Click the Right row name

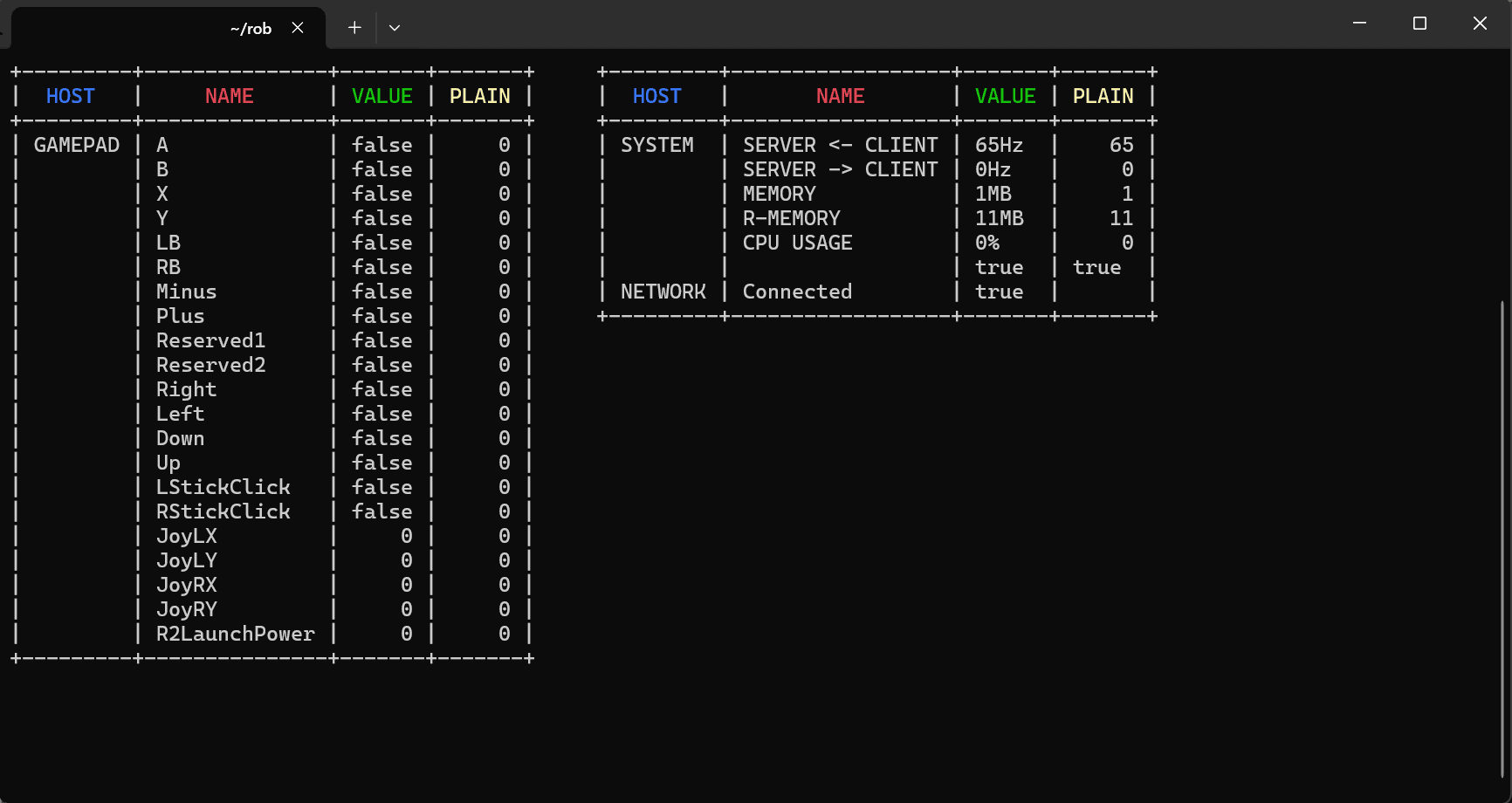point(186,389)
